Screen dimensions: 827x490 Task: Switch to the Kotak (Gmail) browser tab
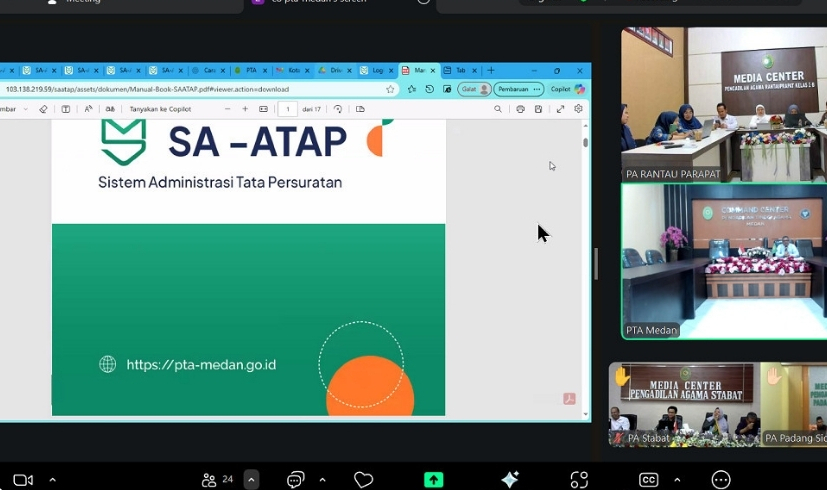[293, 70]
